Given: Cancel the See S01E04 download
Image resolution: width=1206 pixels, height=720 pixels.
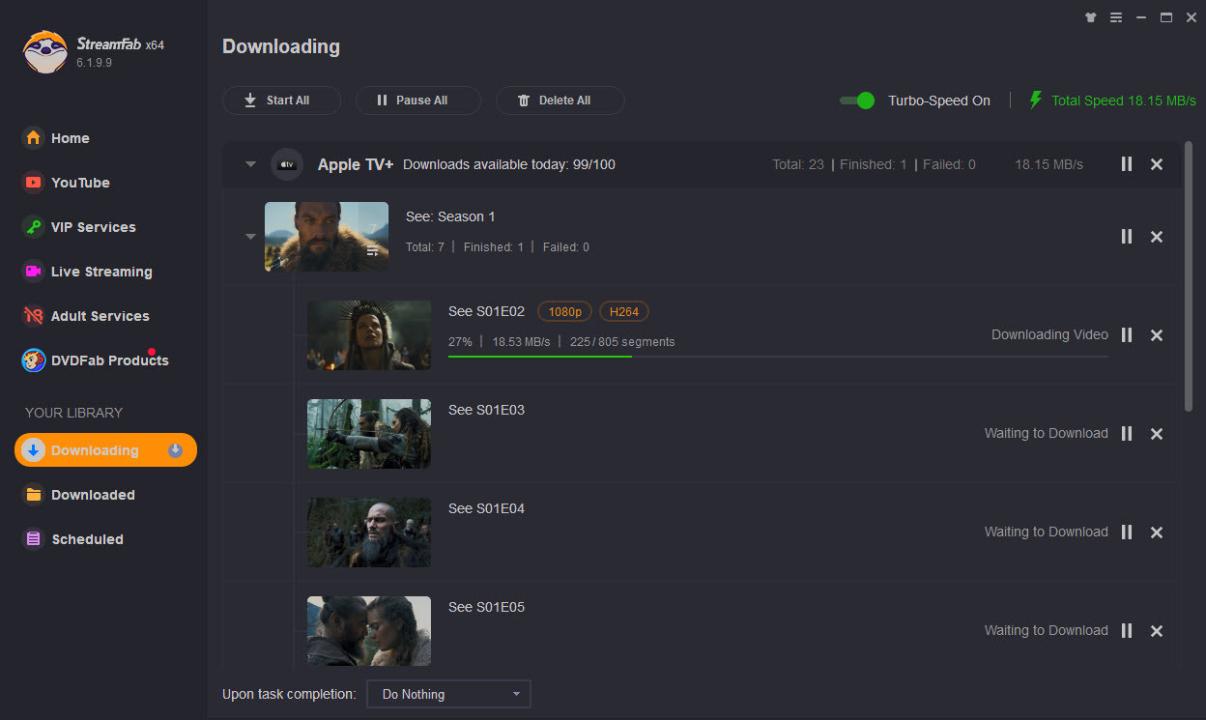Looking at the screenshot, I should coord(1156,533).
